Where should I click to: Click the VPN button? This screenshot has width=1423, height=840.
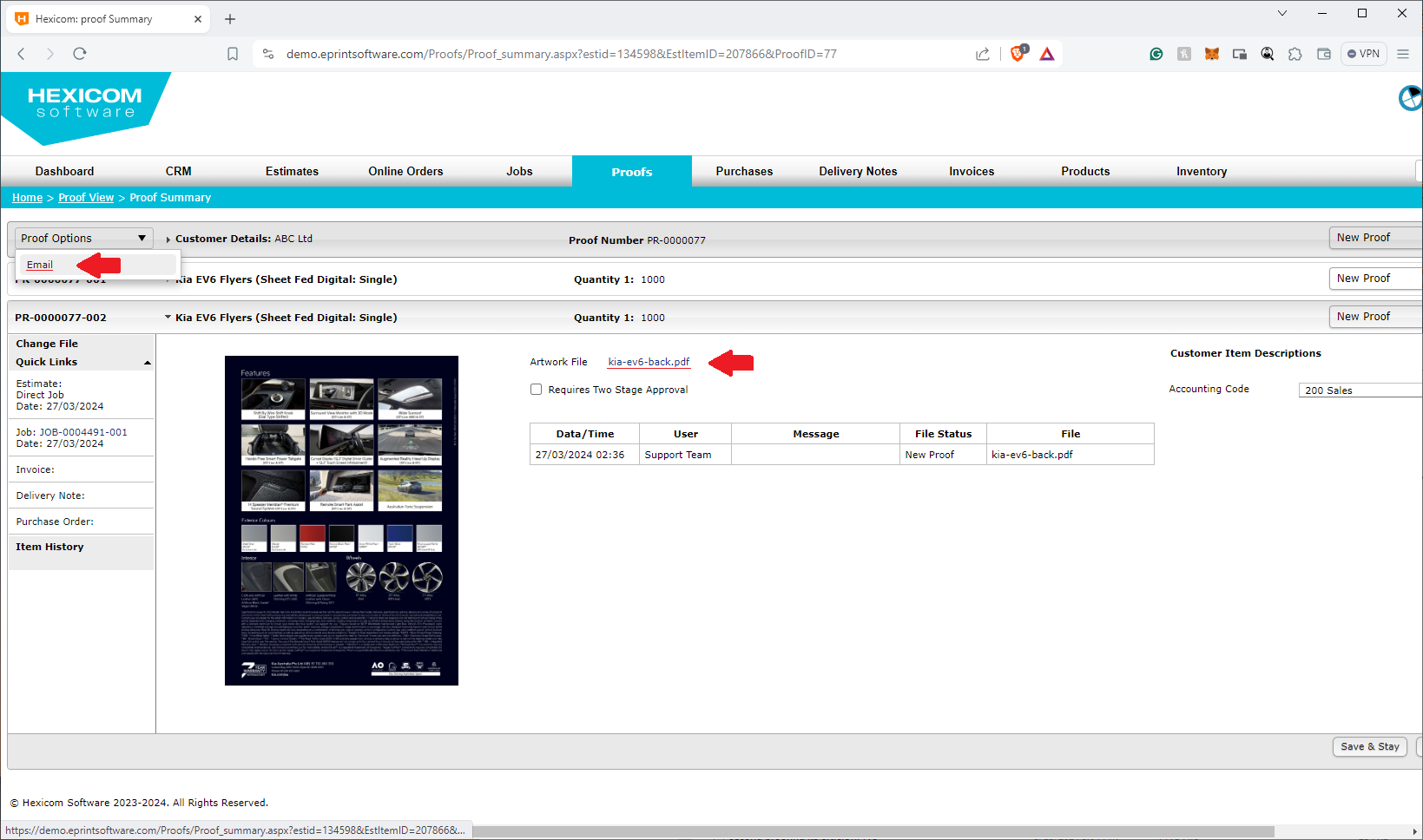point(1364,54)
